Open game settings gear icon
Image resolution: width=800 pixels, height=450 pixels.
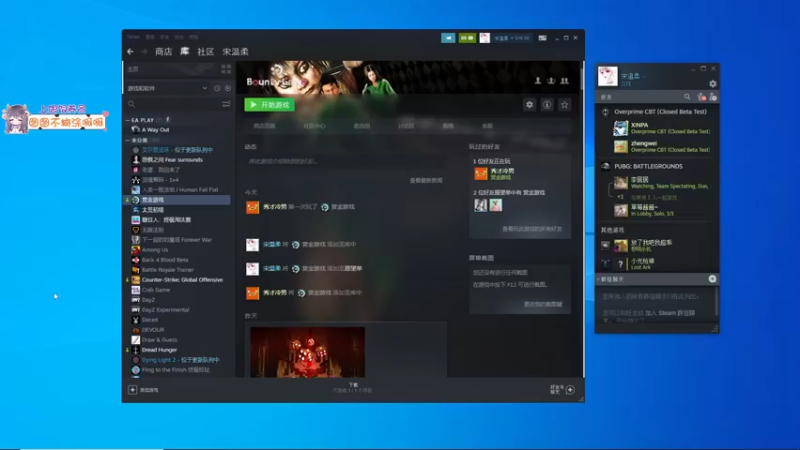point(530,105)
